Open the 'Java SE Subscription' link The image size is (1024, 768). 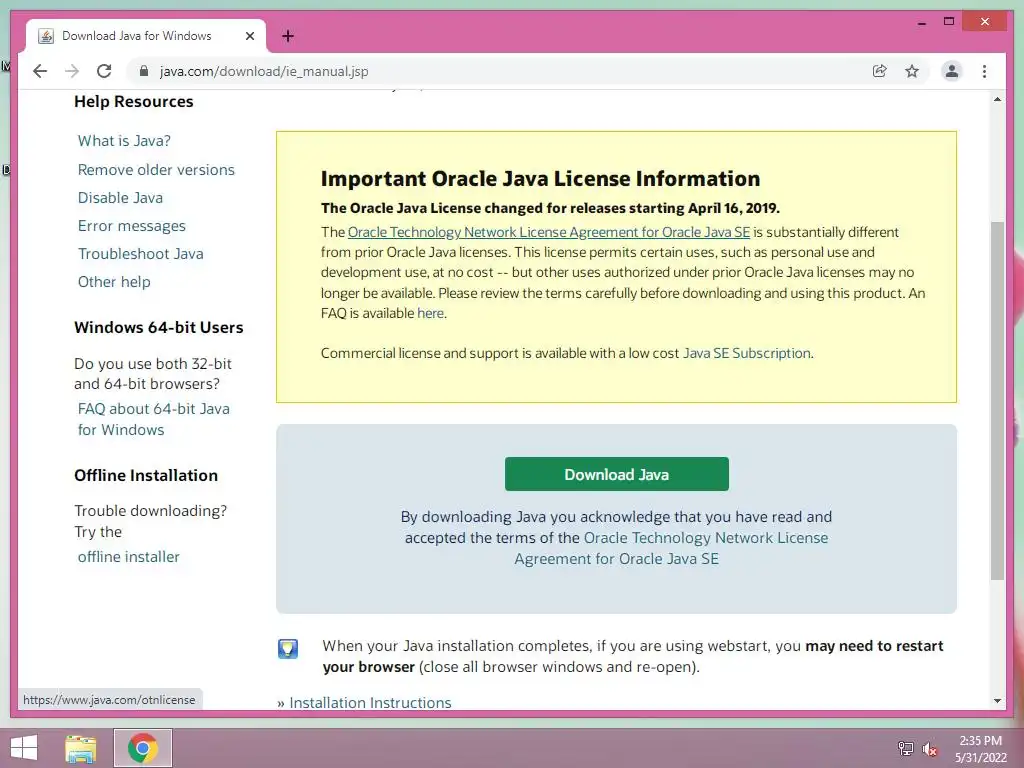point(746,353)
